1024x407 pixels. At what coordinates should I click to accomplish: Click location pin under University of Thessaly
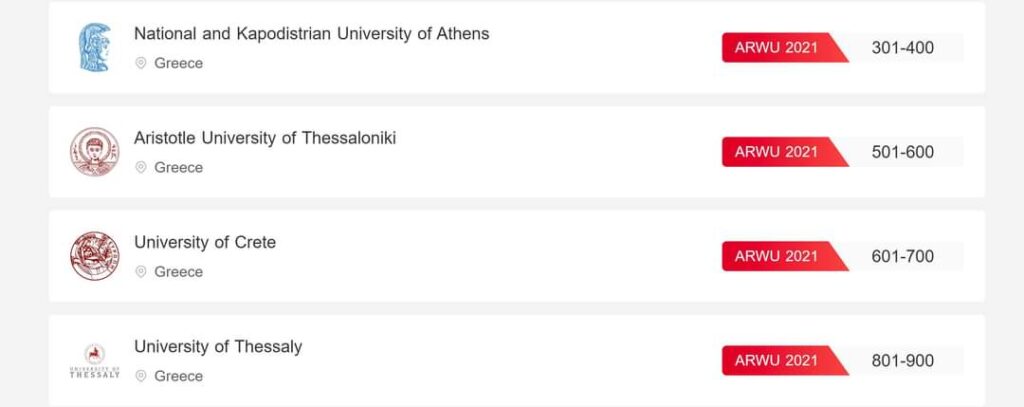[x=140, y=376]
